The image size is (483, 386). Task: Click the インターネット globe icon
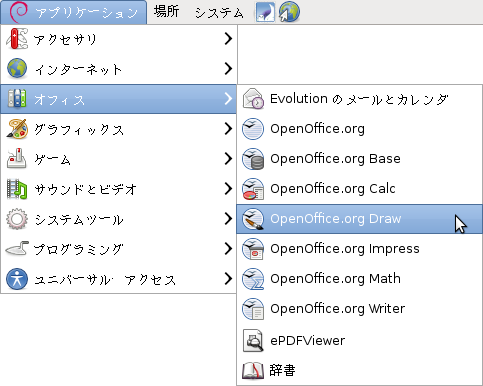pyautogui.click(x=17, y=68)
